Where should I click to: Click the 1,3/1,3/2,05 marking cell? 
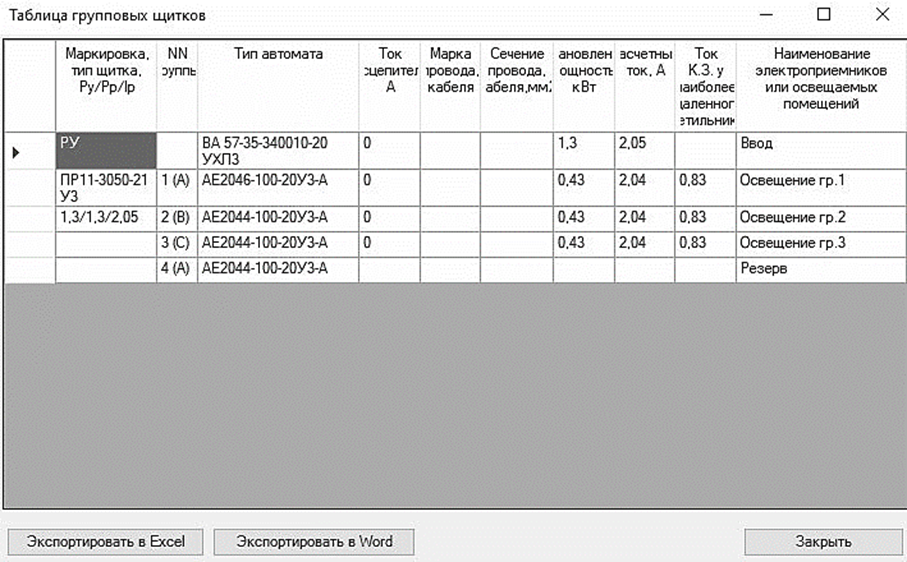pyautogui.click(x=105, y=217)
